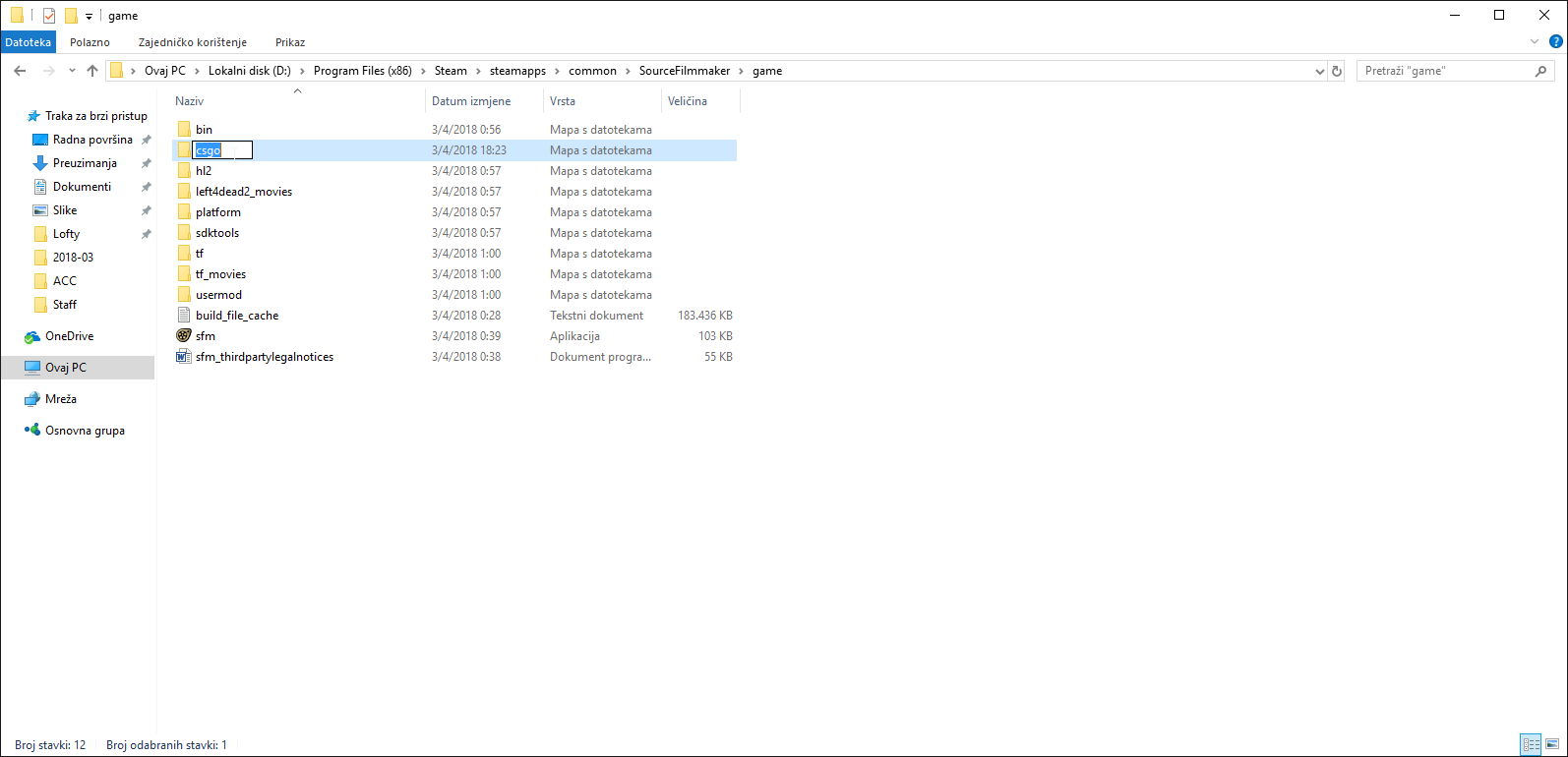Select the build_file_cache text file icon
The image size is (1568, 757).
pyautogui.click(x=184, y=315)
